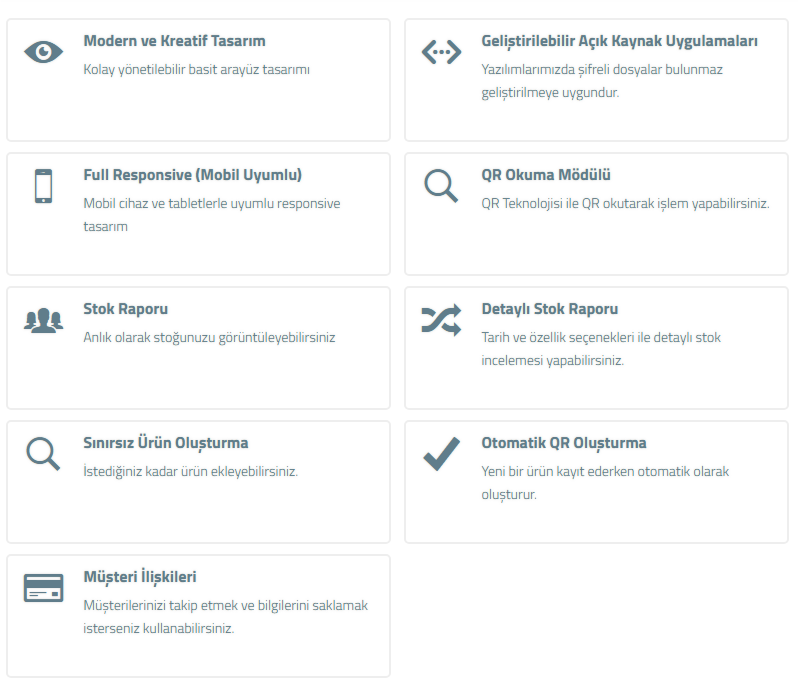Click the Müşteri İlişkileri heading
This screenshot has height=684, width=803.
139,577
